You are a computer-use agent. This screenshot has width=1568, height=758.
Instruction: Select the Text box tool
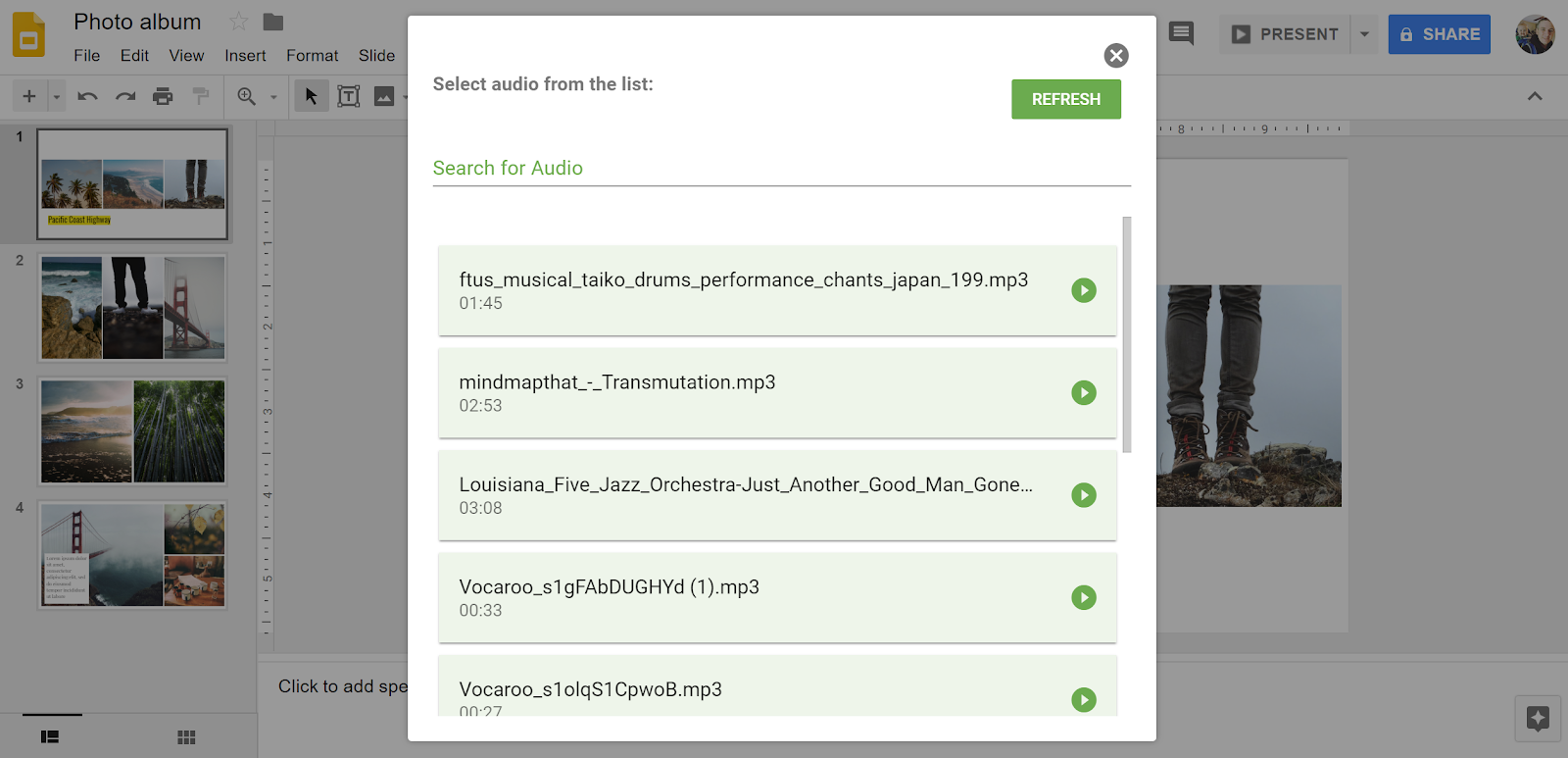(348, 96)
